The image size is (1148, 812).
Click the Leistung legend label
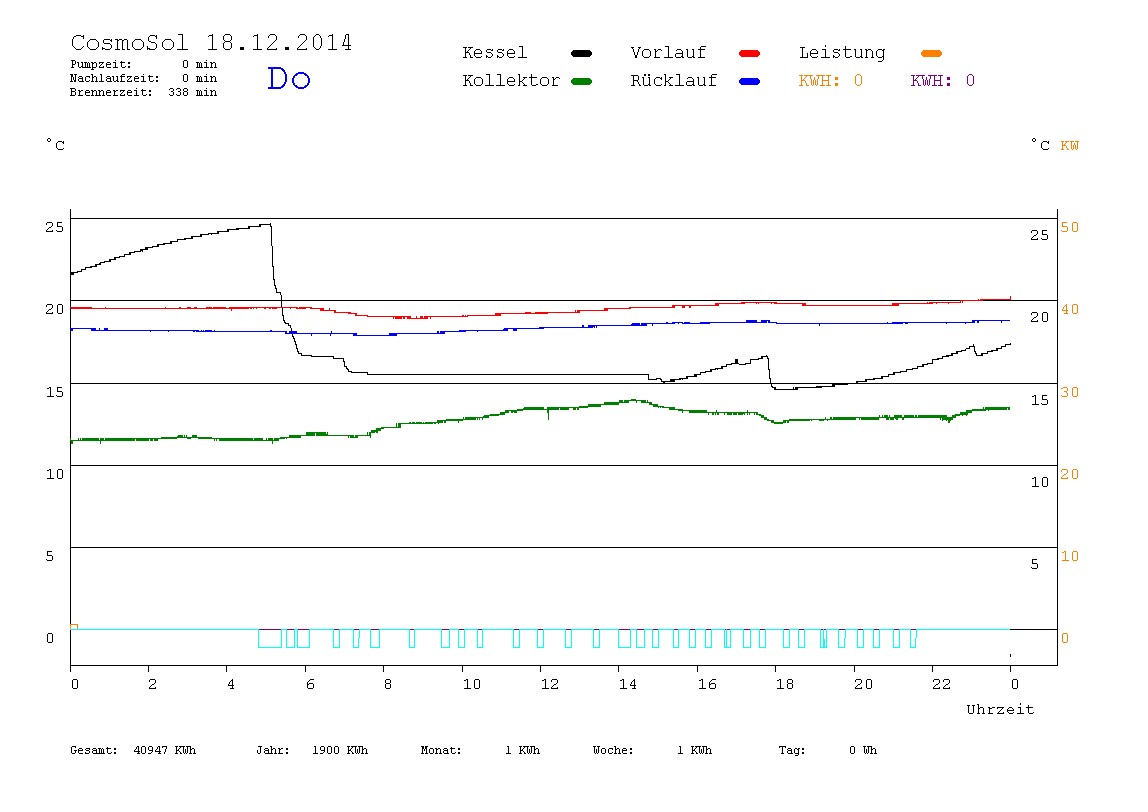point(842,53)
